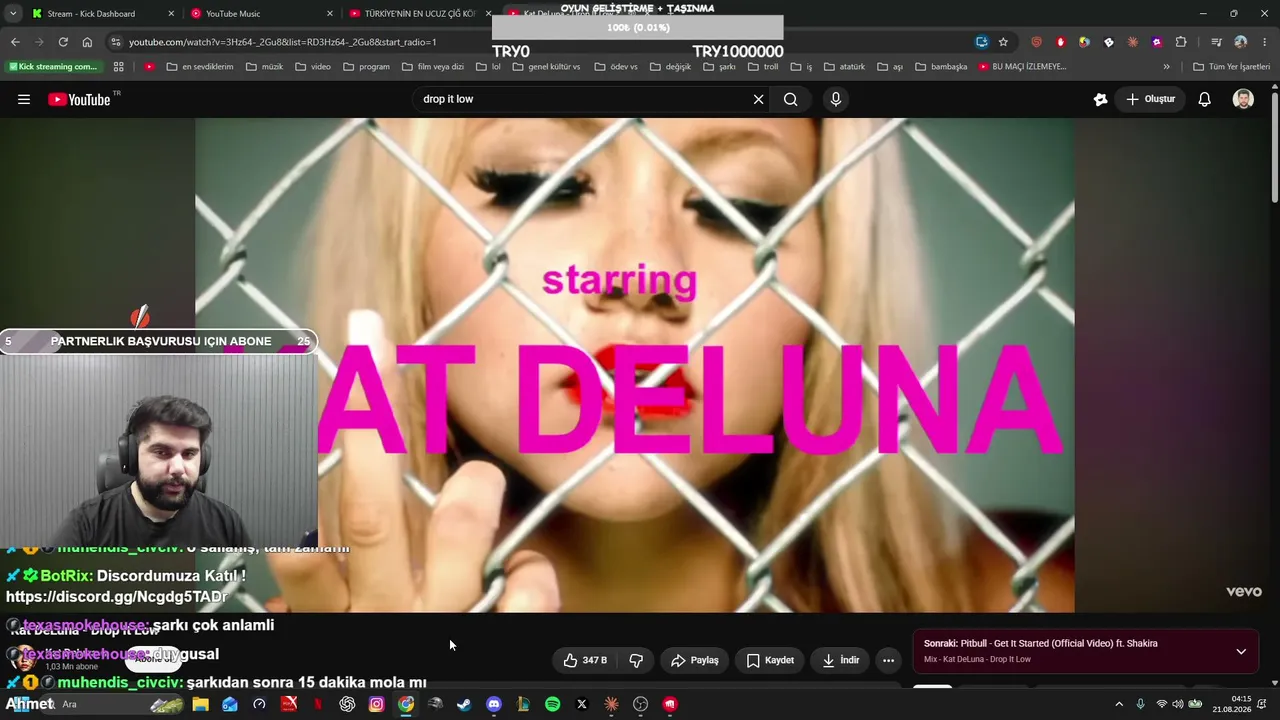Clear the search box with the X

pos(758,99)
